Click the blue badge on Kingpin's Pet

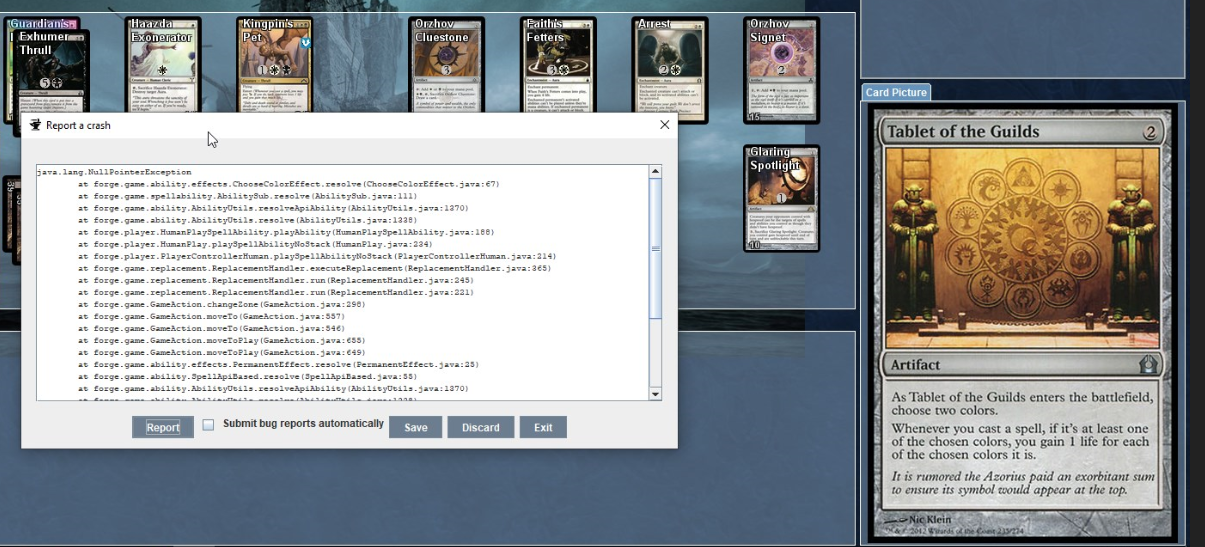tap(306, 43)
